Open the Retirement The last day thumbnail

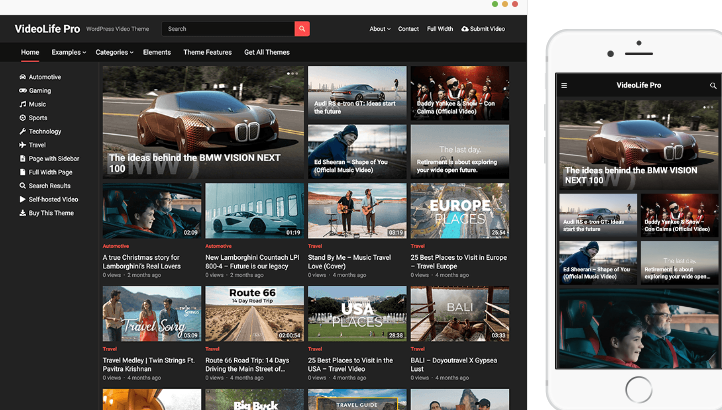tap(460, 152)
